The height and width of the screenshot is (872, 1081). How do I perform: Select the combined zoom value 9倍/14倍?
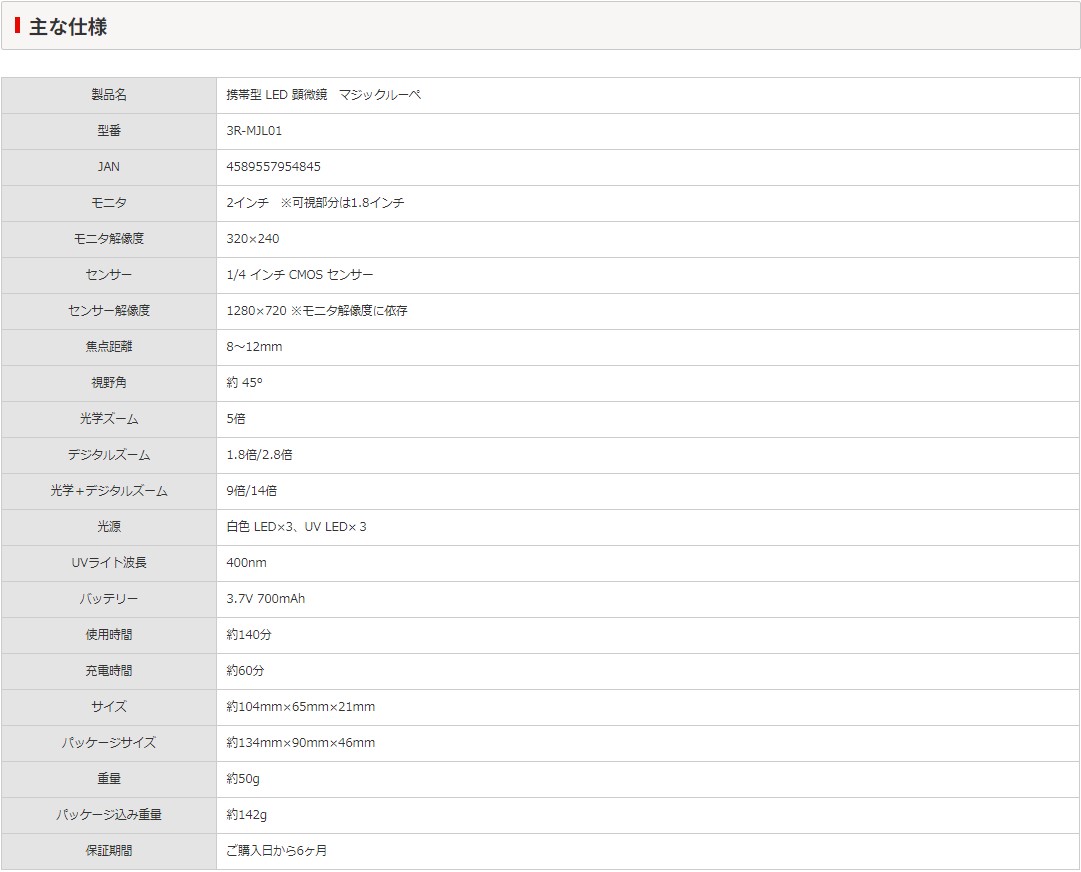click(252, 491)
